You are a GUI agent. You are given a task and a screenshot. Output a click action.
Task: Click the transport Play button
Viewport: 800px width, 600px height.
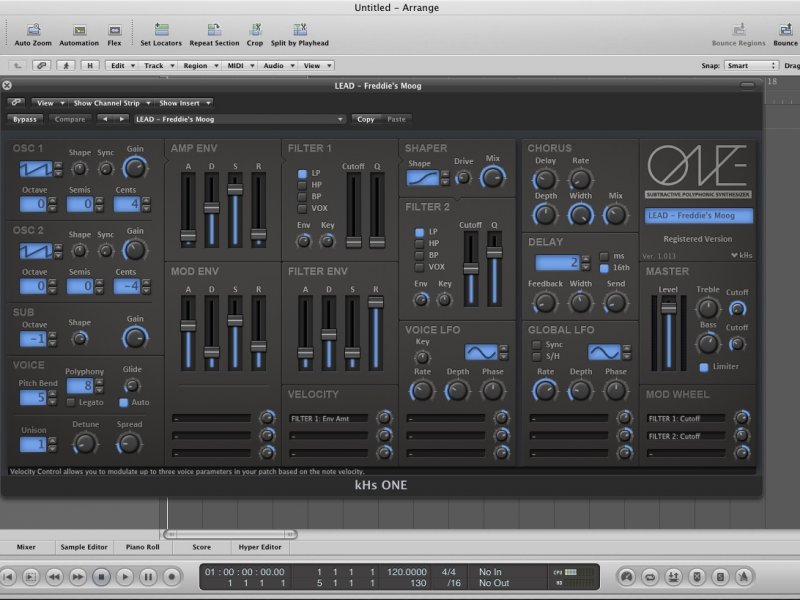[124, 577]
